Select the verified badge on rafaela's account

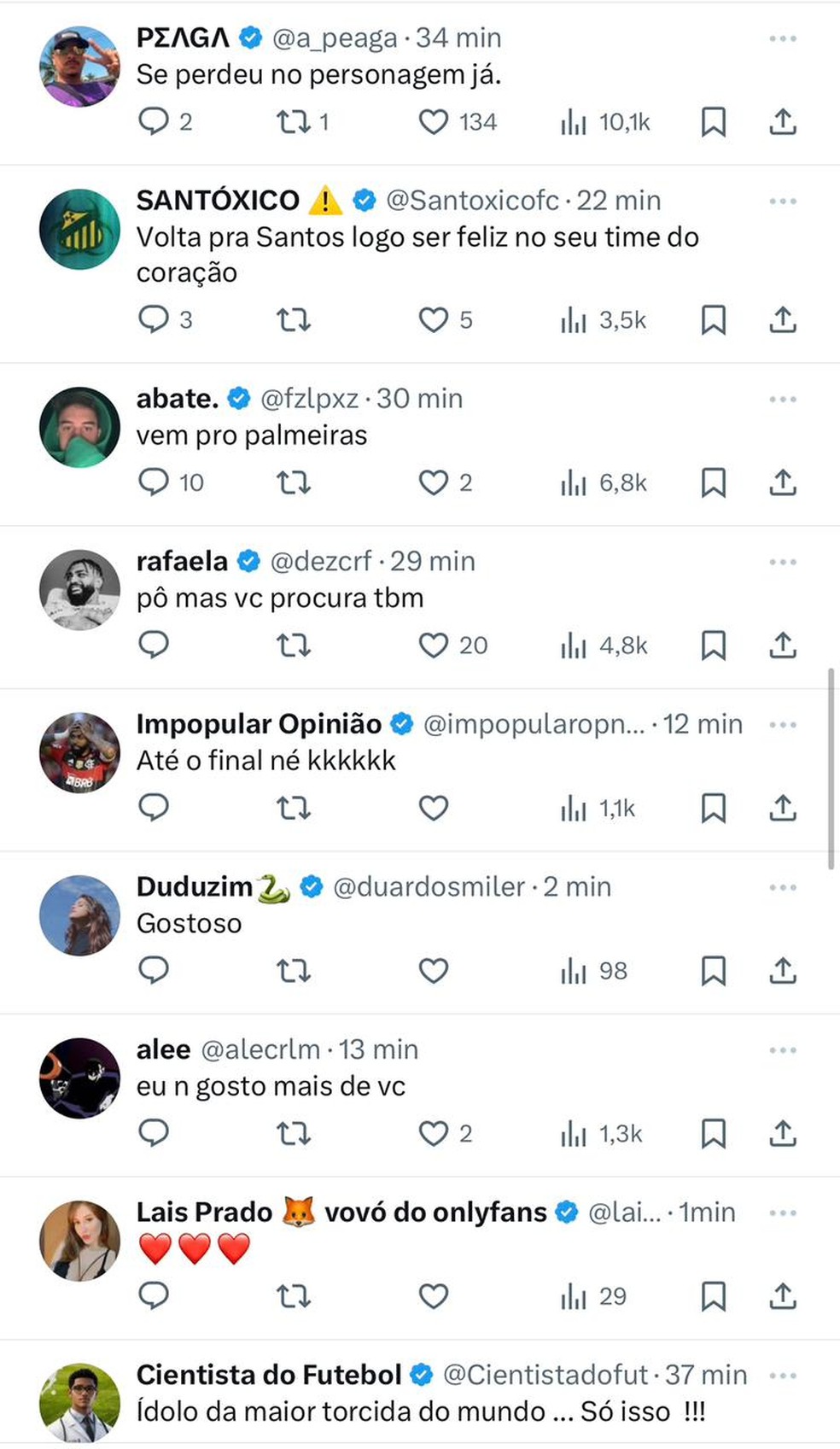248,560
